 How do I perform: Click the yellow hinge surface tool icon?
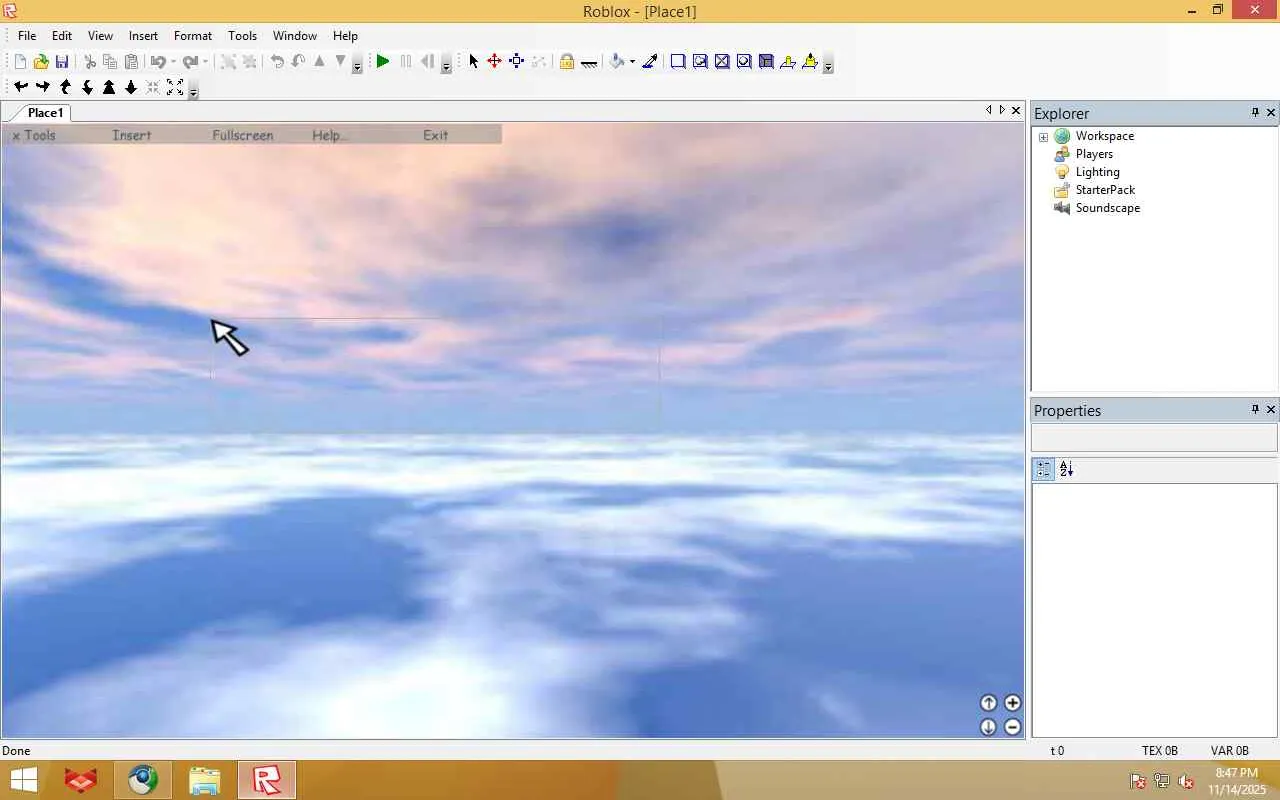[x=788, y=62]
